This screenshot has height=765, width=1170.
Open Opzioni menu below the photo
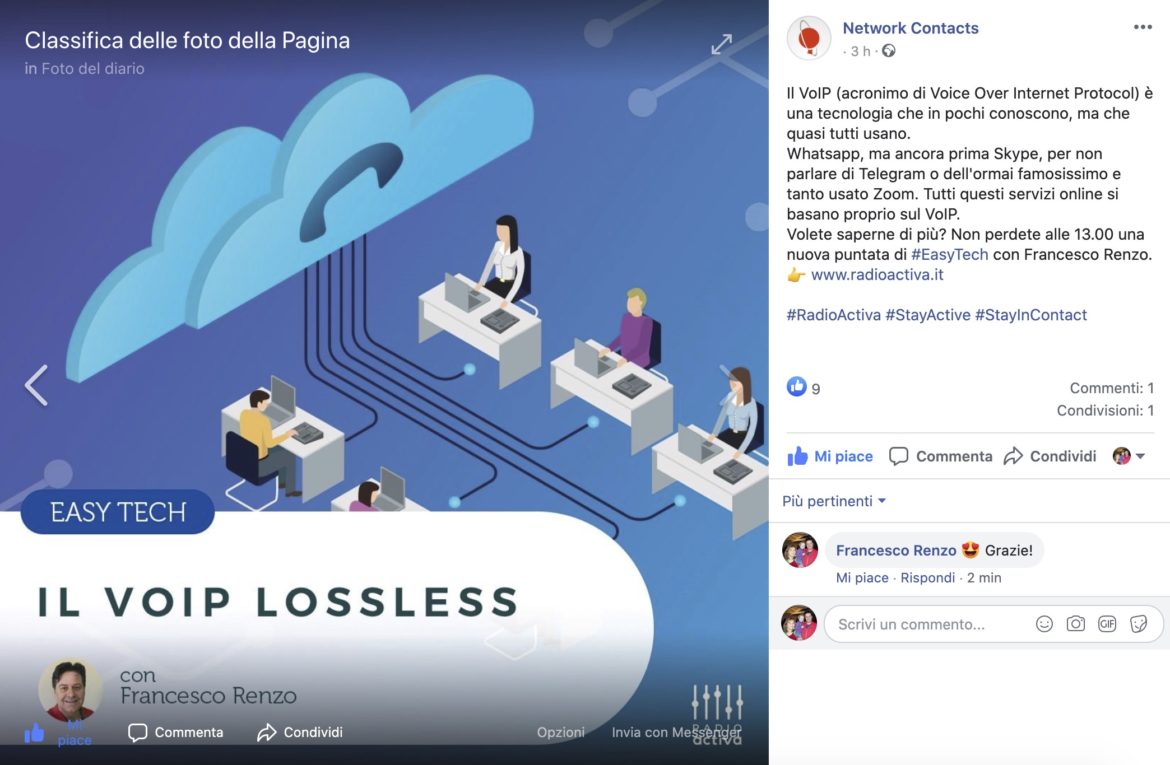point(560,732)
